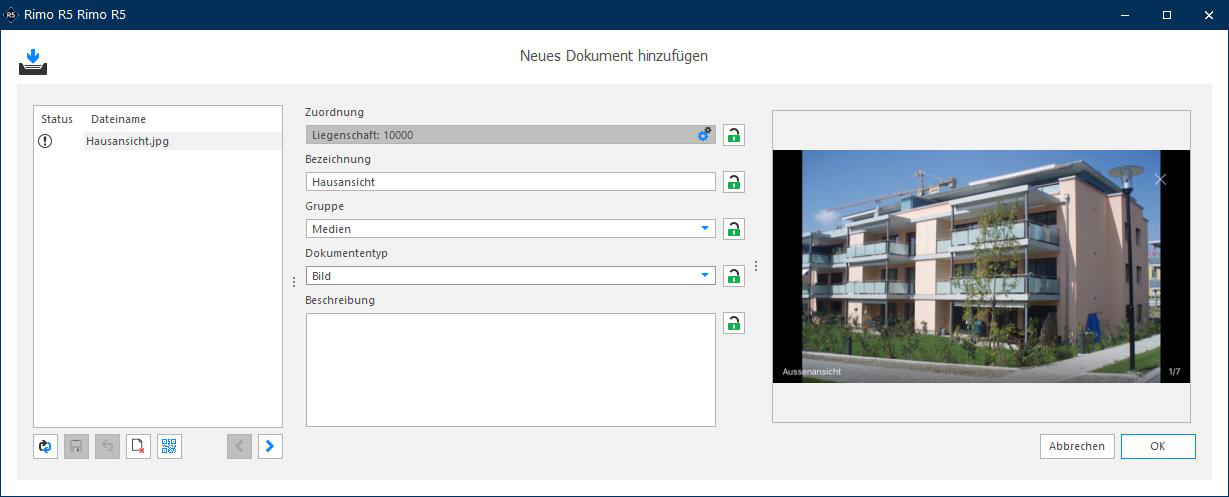This screenshot has height=497, width=1229.
Task: Remove document with the red-X page icon
Action: tap(138, 446)
